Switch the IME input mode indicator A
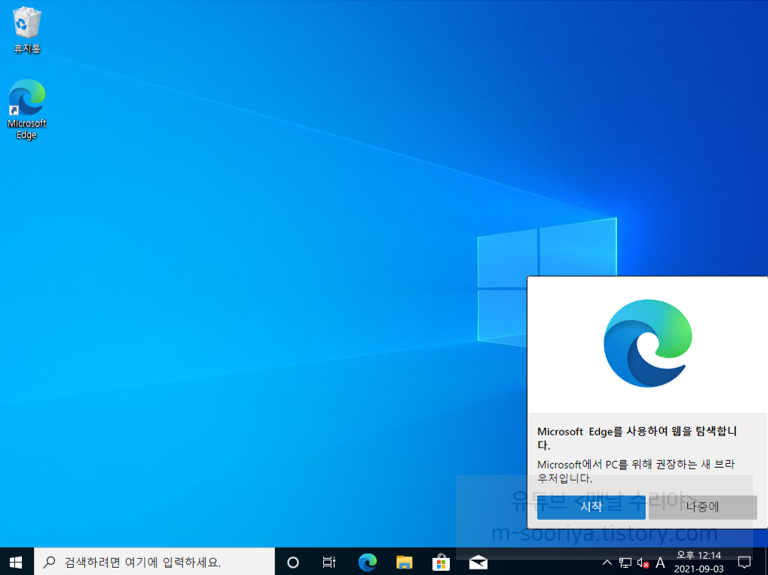768x575 pixels. (660, 562)
